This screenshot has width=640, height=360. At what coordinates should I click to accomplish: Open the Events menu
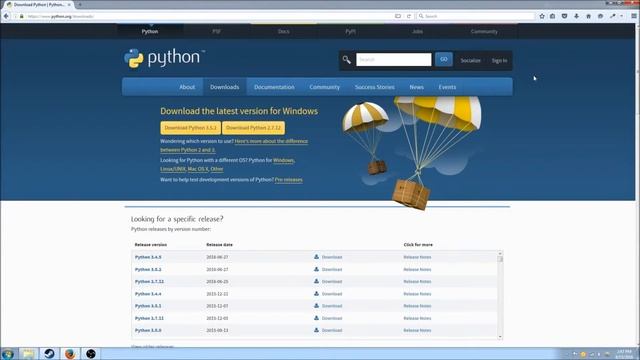pyautogui.click(x=447, y=87)
